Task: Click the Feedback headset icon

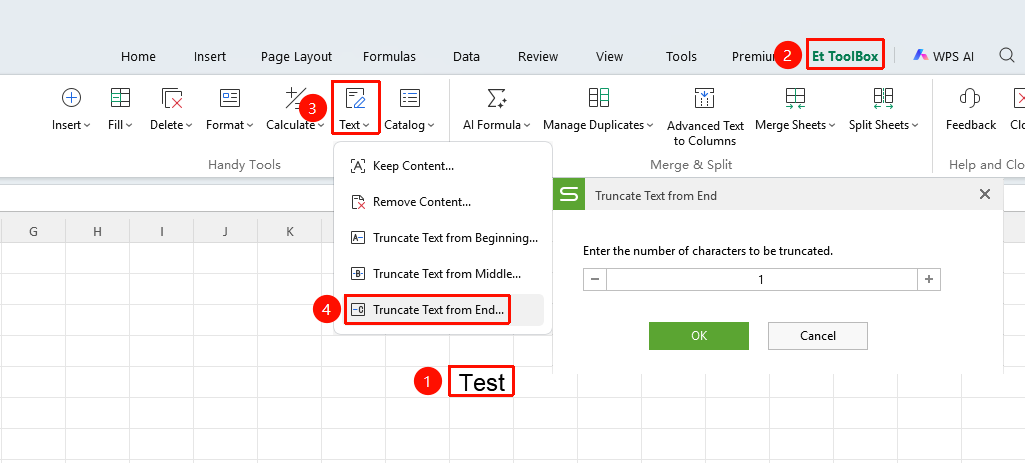Action: click(x=970, y=98)
